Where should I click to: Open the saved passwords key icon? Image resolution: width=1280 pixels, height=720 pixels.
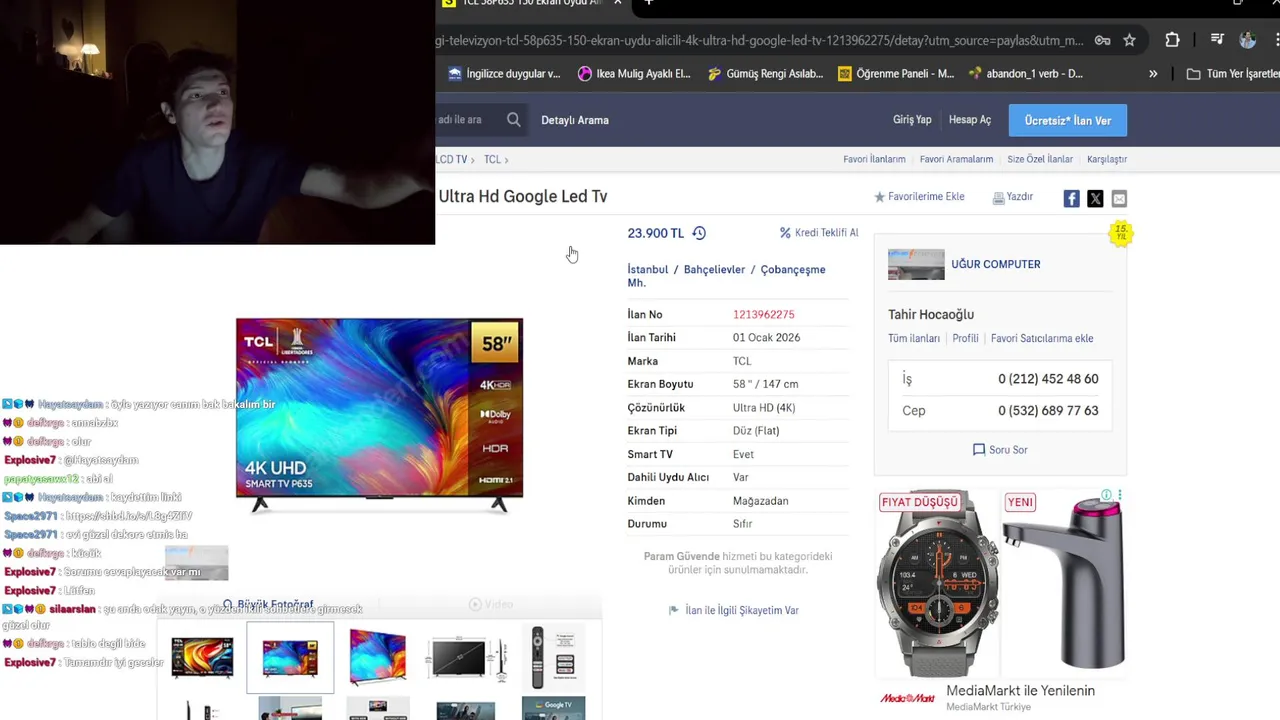tap(1102, 40)
